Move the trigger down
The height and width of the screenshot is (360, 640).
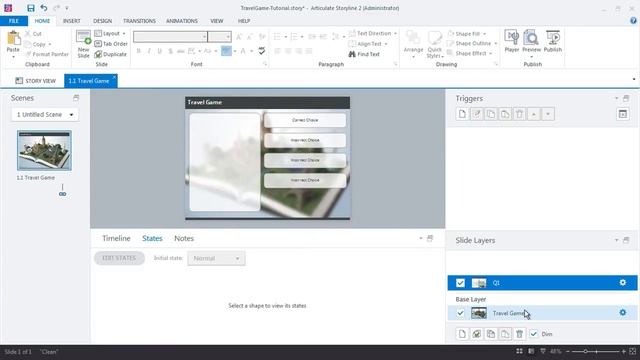[x=548, y=114]
